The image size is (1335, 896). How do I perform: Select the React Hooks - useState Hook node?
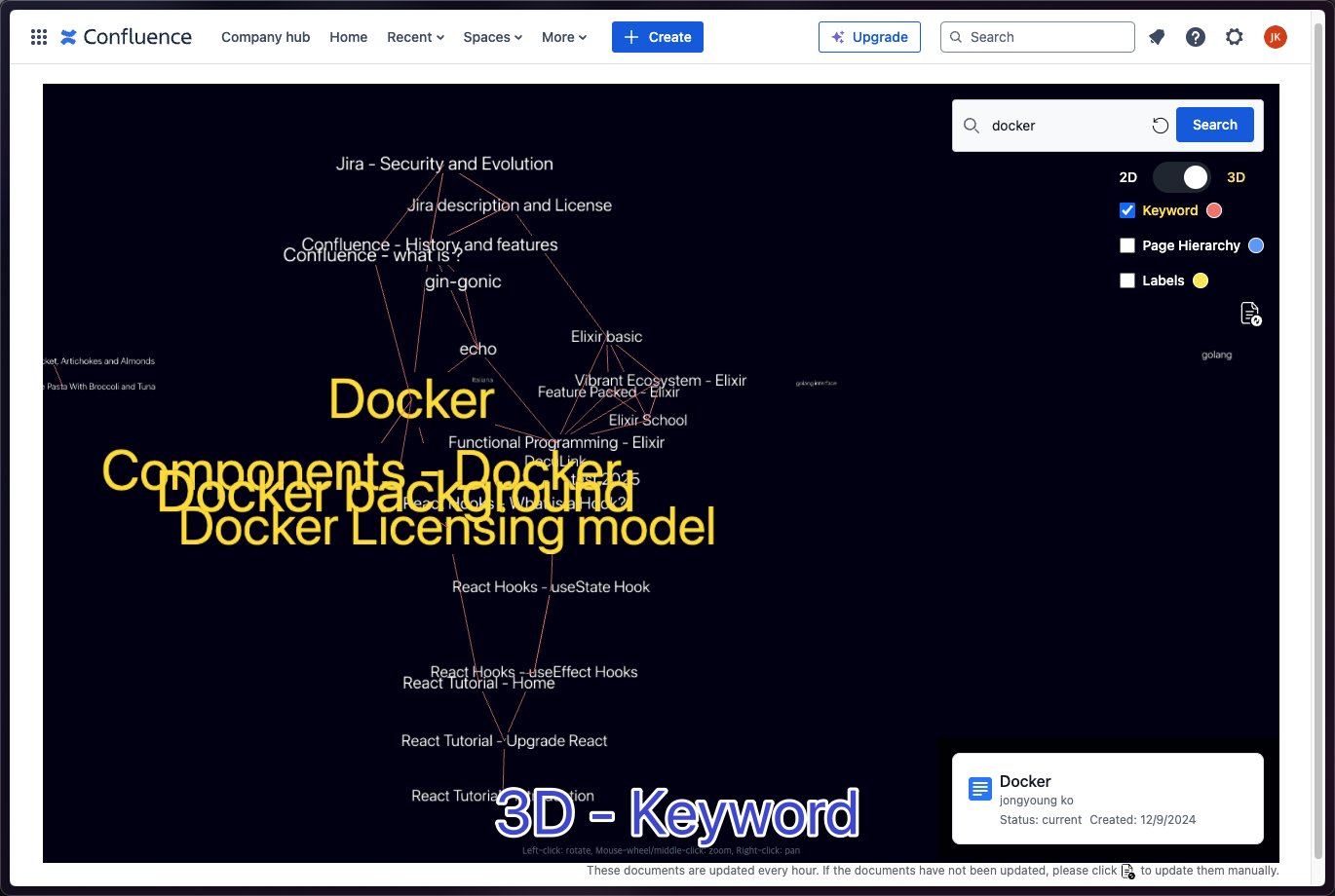pos(552,586)
